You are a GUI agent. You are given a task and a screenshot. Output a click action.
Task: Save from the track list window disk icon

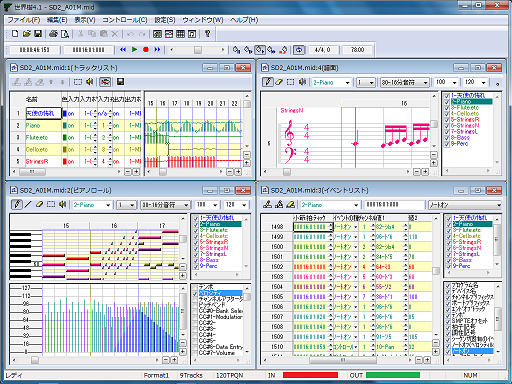click(x=120, y=82)
